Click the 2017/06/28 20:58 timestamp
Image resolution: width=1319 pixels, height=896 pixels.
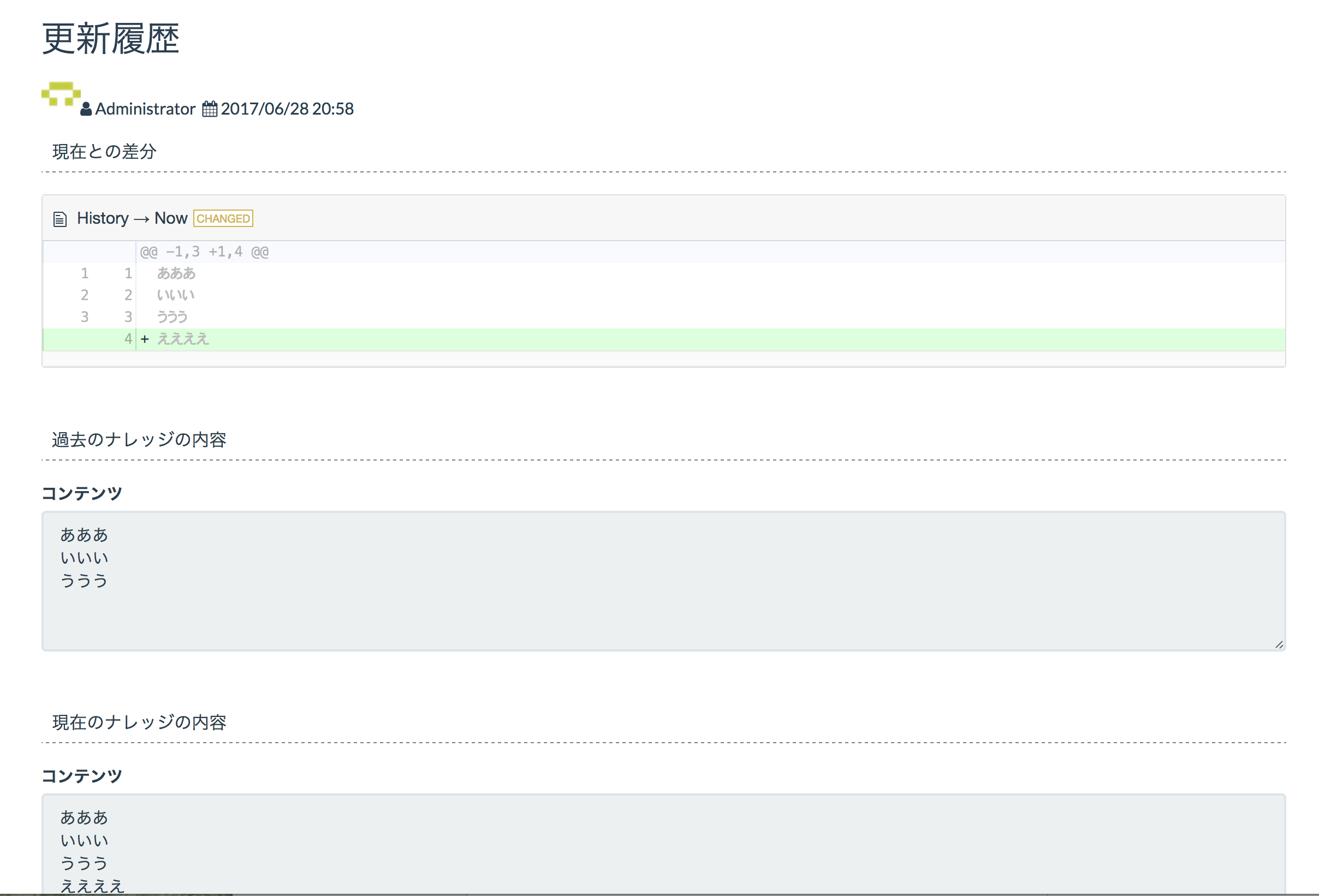pyautogui.click(x=287, y=109)
